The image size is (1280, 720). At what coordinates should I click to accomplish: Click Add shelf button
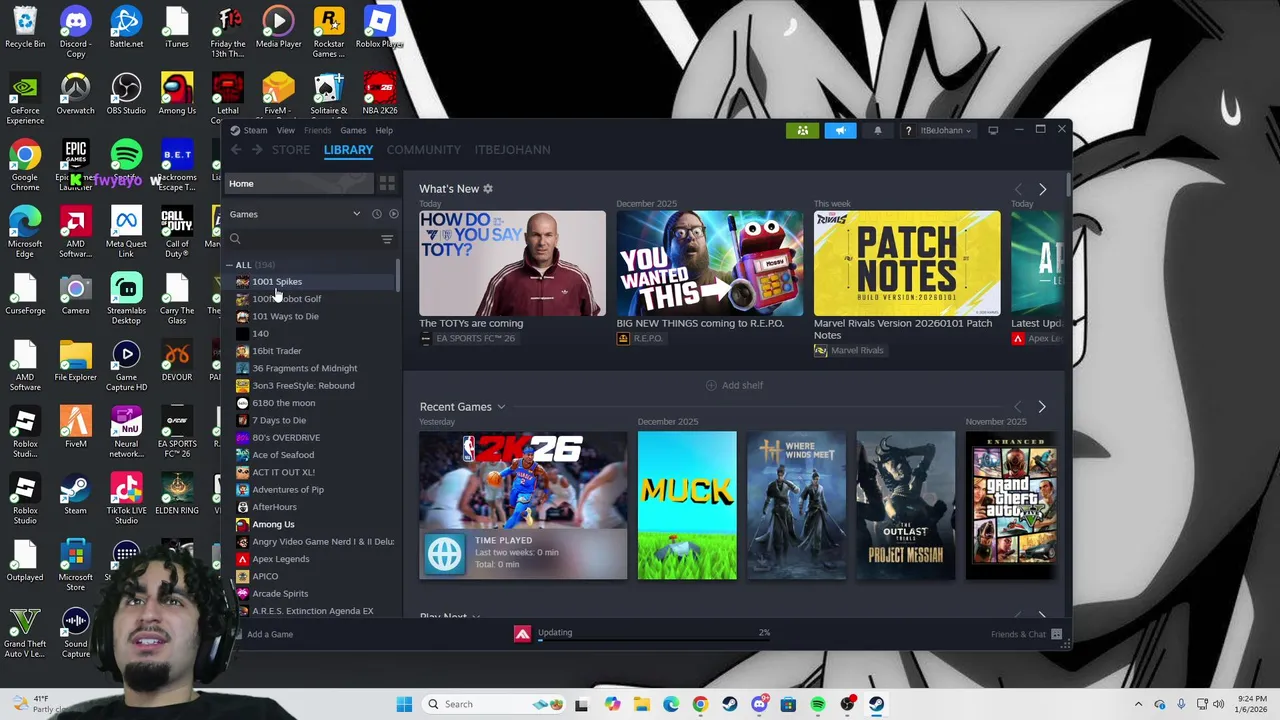click(x=735, y=385)
